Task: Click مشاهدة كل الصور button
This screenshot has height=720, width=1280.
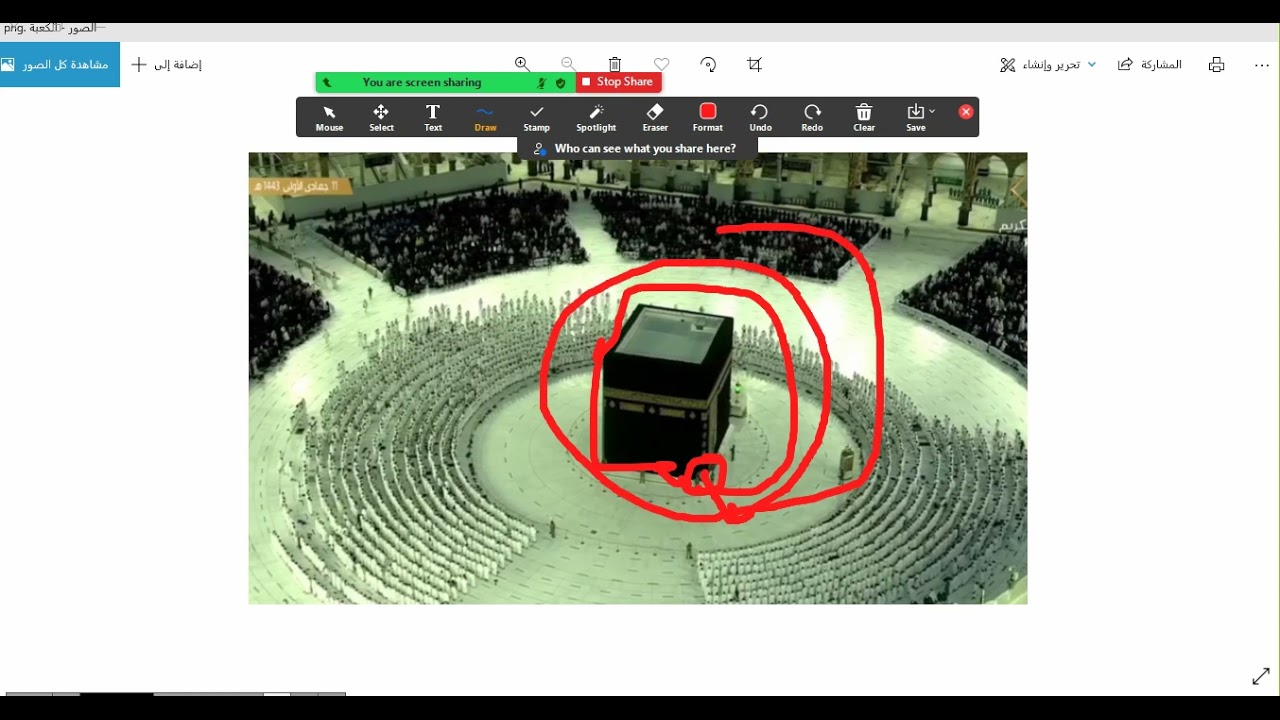Action: [x=60, y=64]
